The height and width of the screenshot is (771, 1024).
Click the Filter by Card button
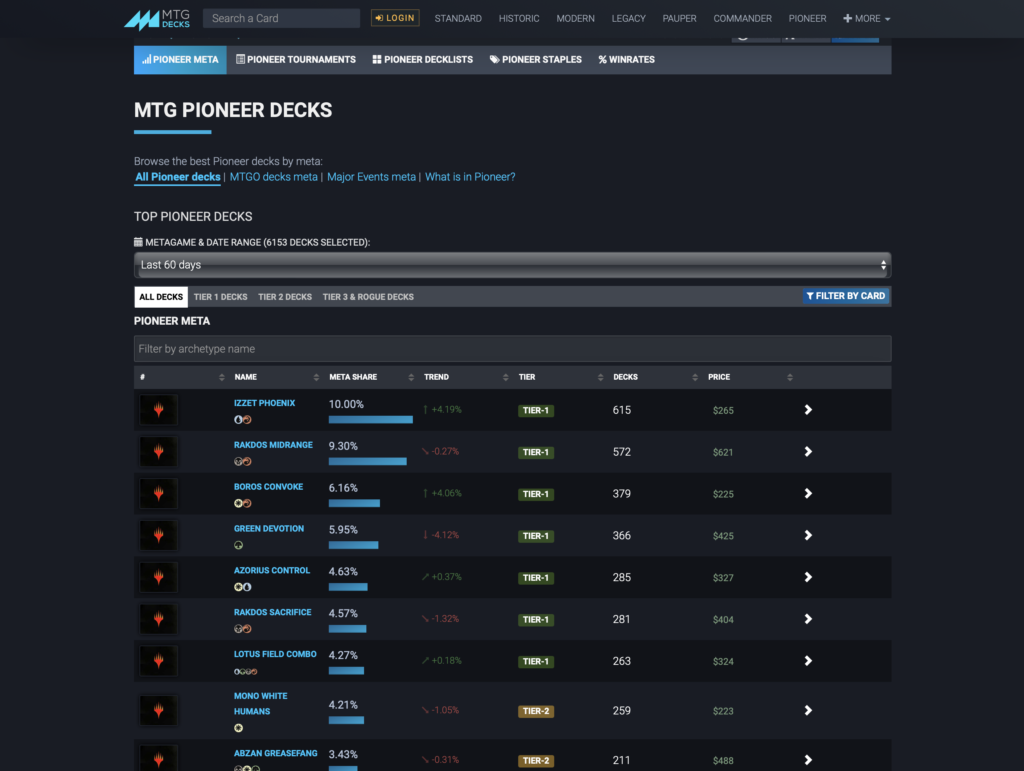(x=846, y=296)
